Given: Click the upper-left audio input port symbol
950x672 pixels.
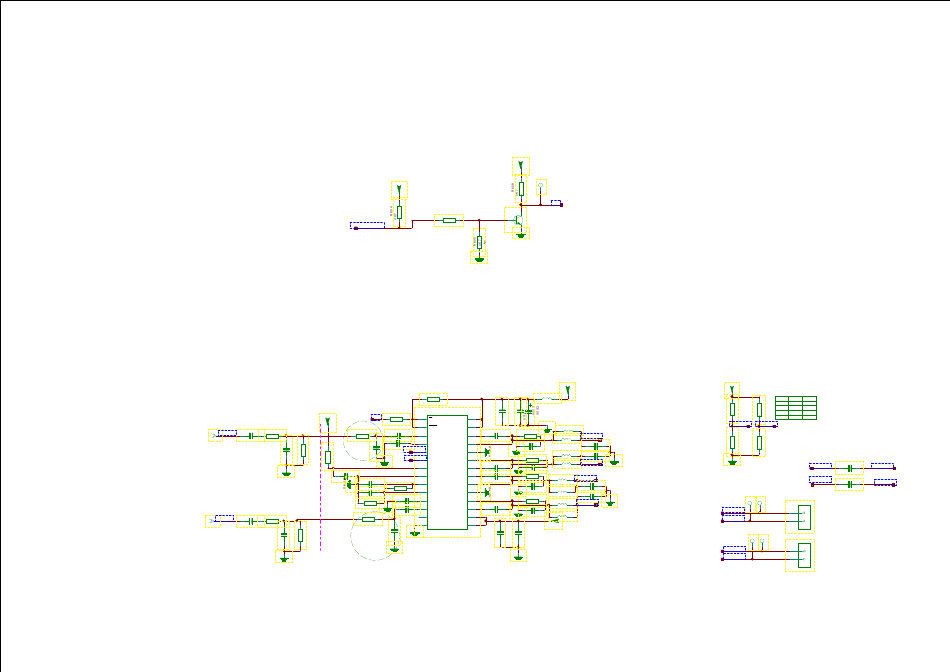Looking at the screenshot, I should (214, 435).
